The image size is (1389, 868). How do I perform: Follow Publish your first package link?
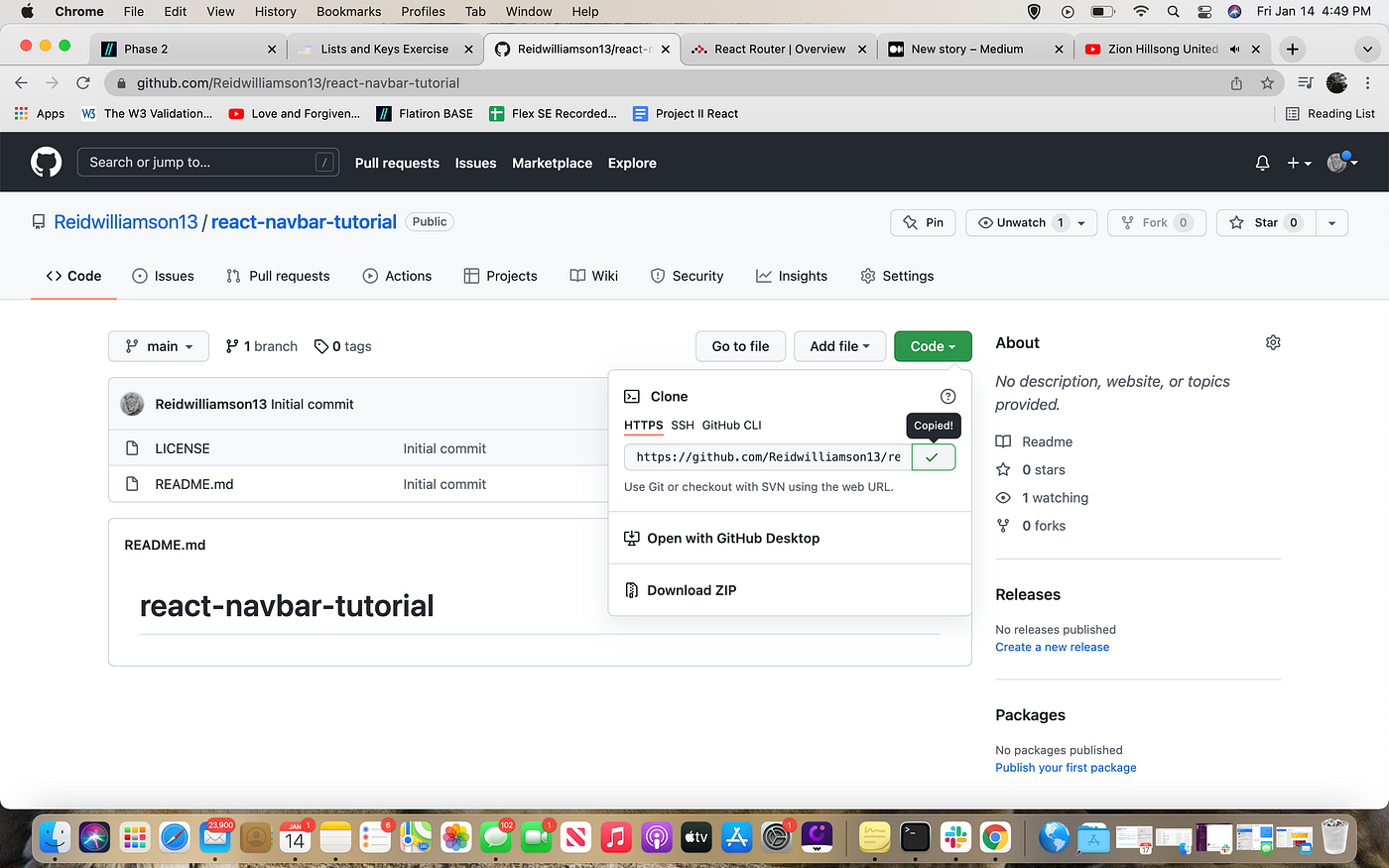point(1066,768)
